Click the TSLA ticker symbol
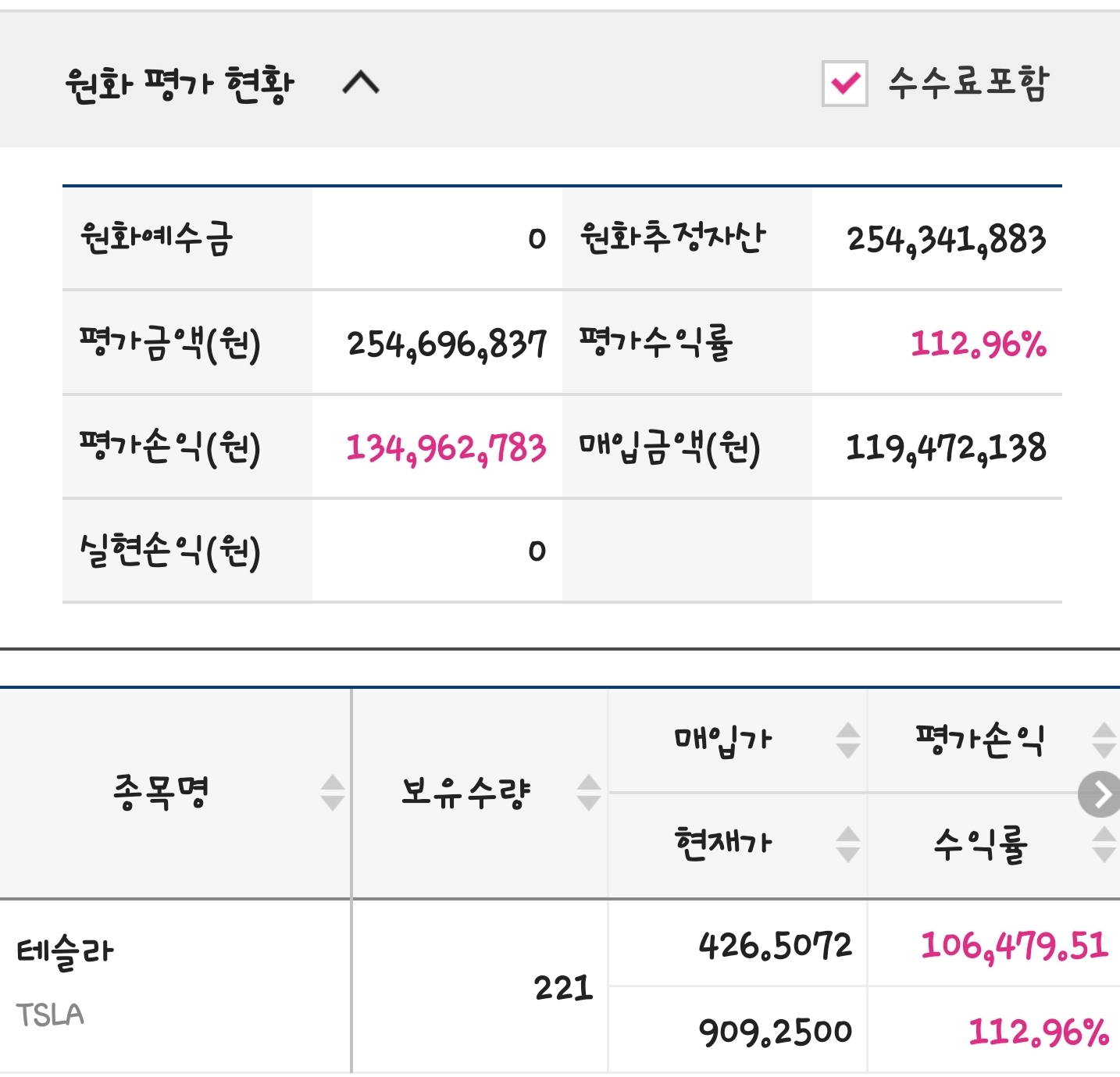1120x1077 pixels. coord(50,1015)
